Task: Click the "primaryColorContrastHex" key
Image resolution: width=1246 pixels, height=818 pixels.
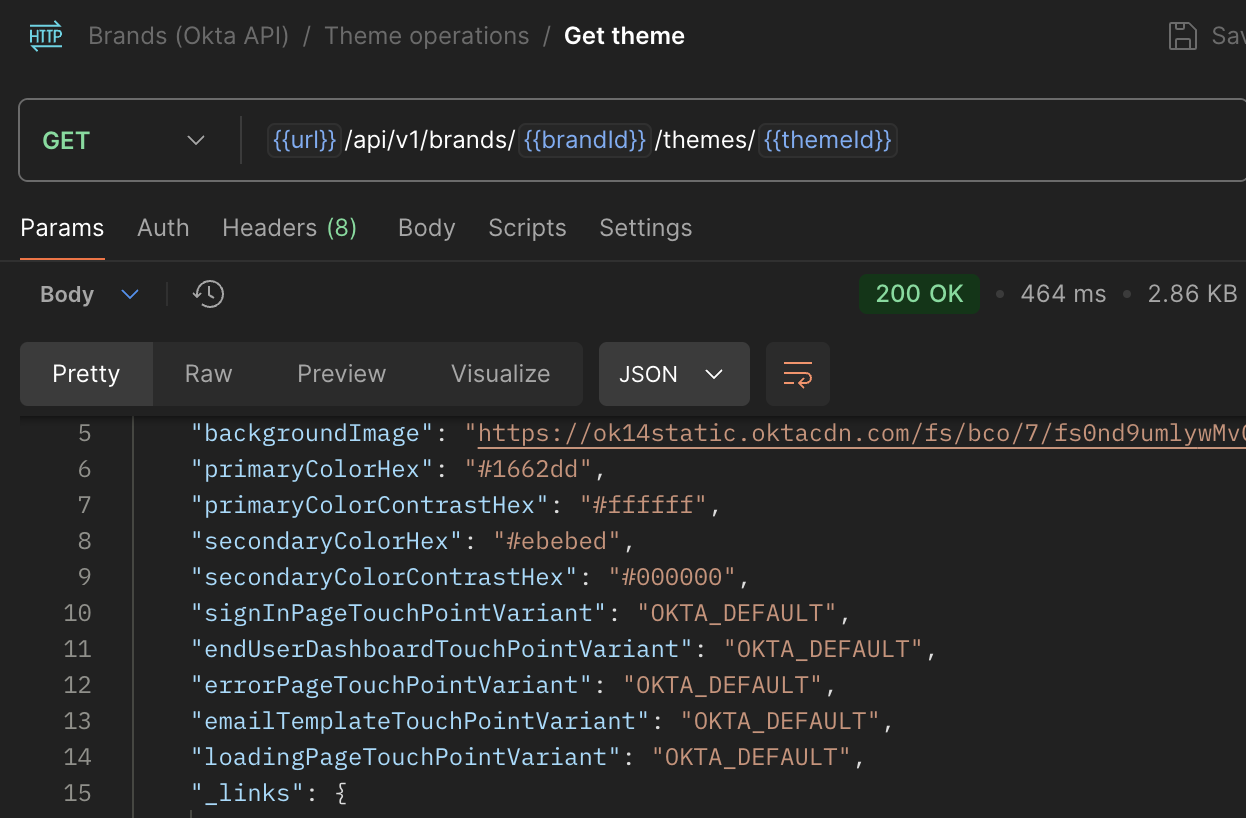Action: point(370,505)
